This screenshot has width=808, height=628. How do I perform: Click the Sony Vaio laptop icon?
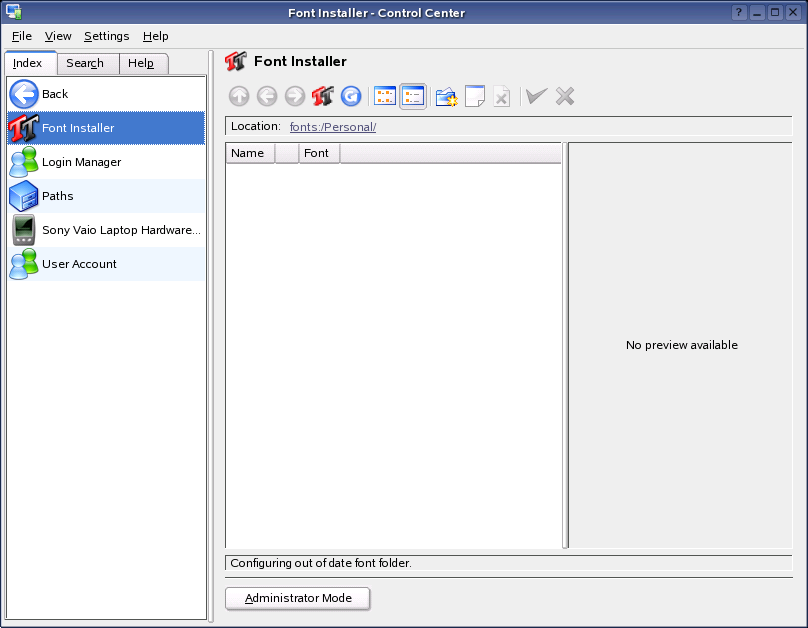pos(24,230)
